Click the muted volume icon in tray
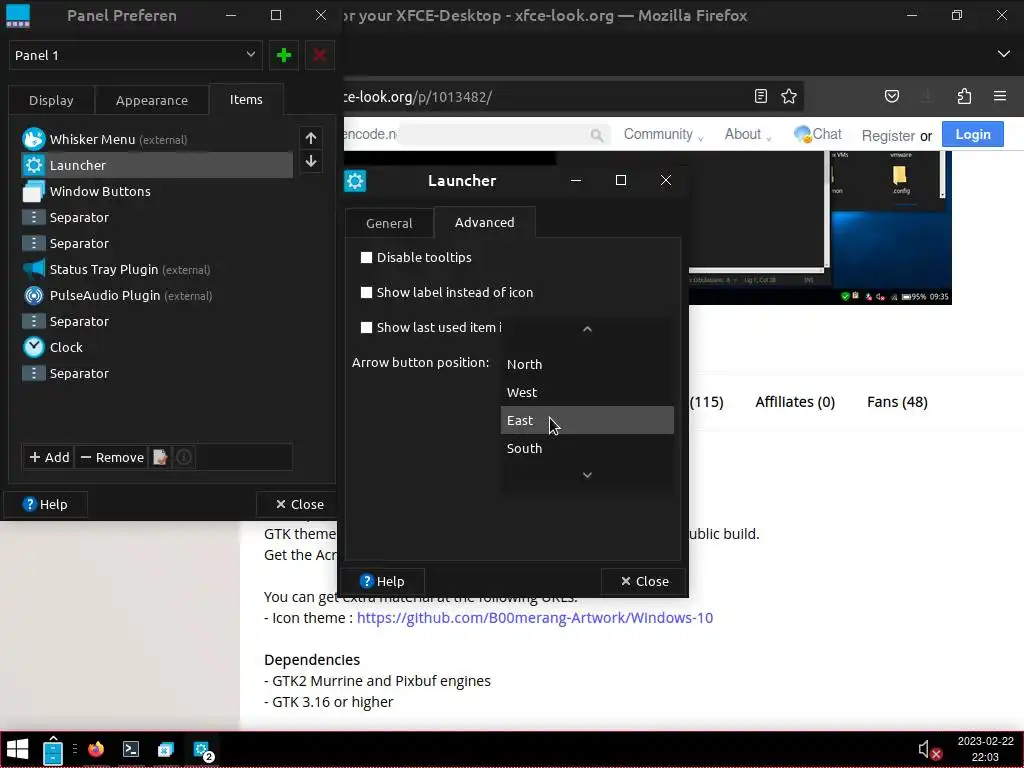 [929, 750]
